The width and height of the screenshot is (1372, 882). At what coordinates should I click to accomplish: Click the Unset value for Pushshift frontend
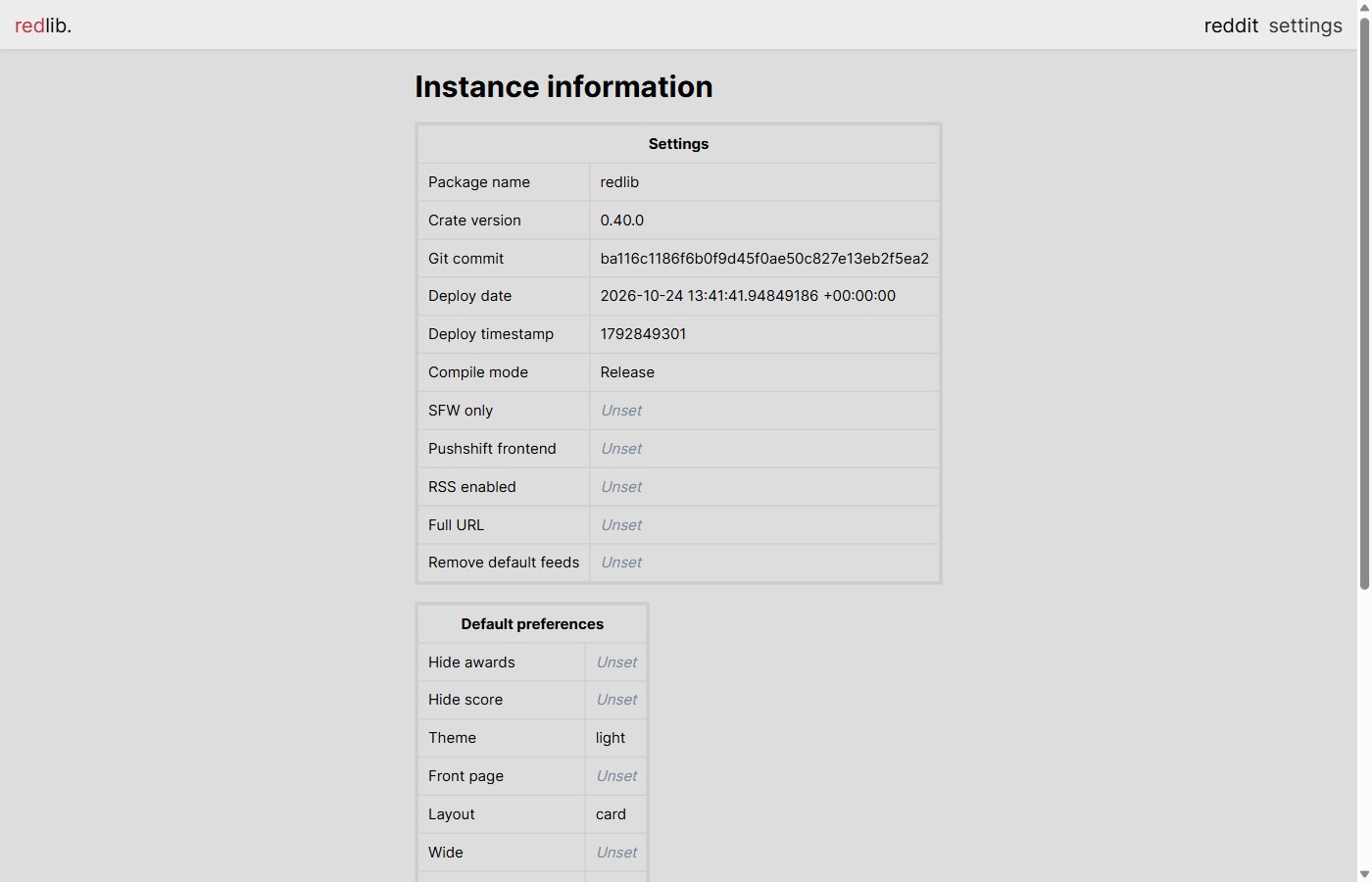pos(621,449)
